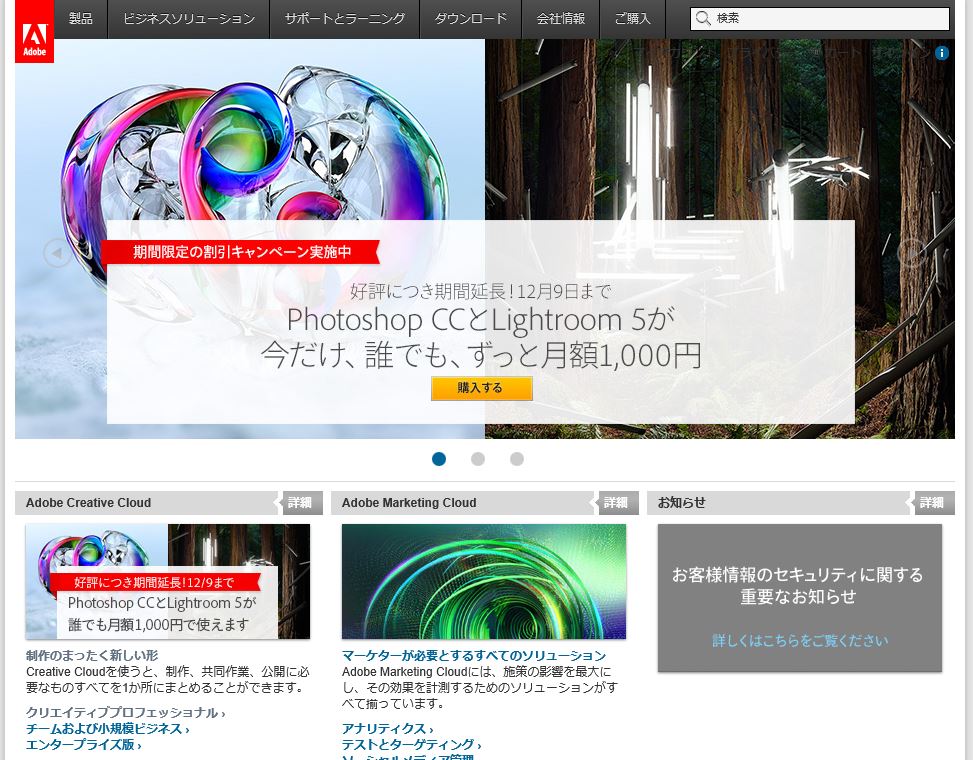Open the サポートとラーニング menu
This screenshot has width=973, height=760.
pos(344,19)
